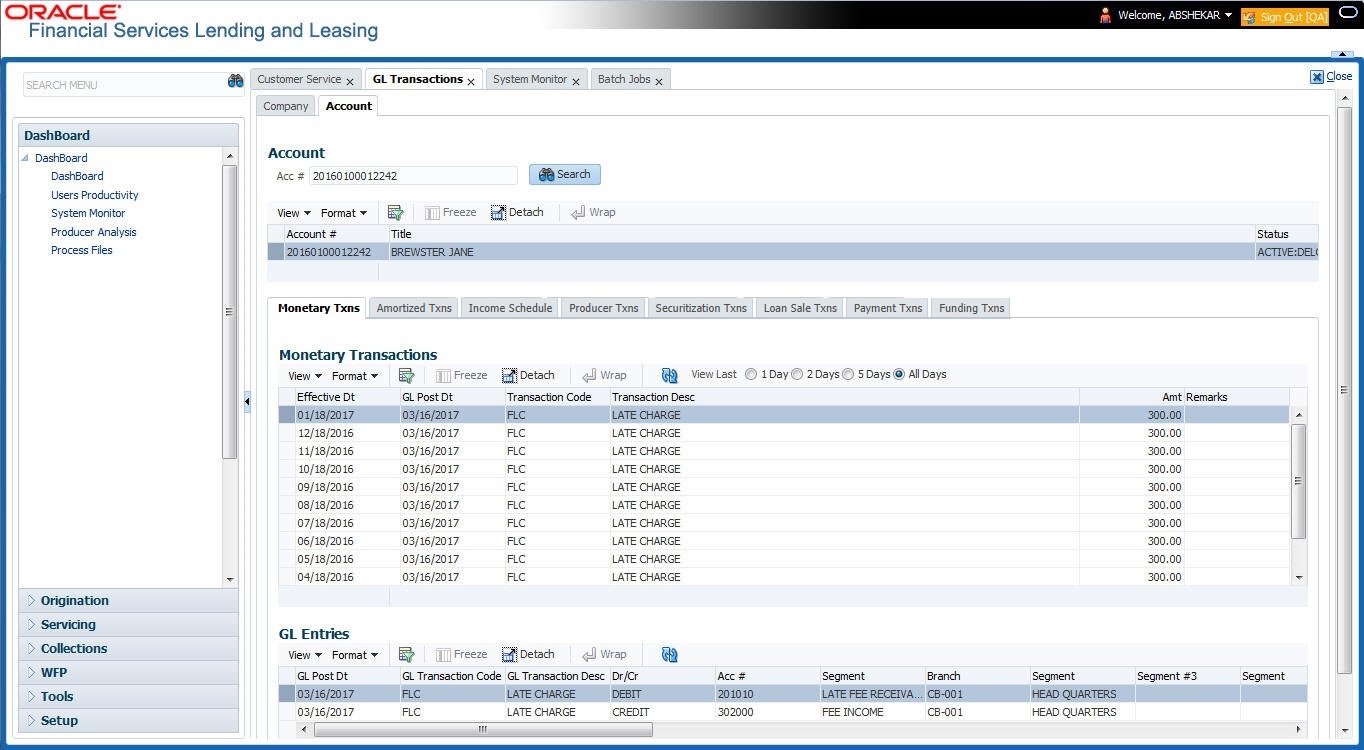The height and width of the screenshot is (750, 1364).
Task: Refresh the GL Entries table
Action: tap(670, 654)
